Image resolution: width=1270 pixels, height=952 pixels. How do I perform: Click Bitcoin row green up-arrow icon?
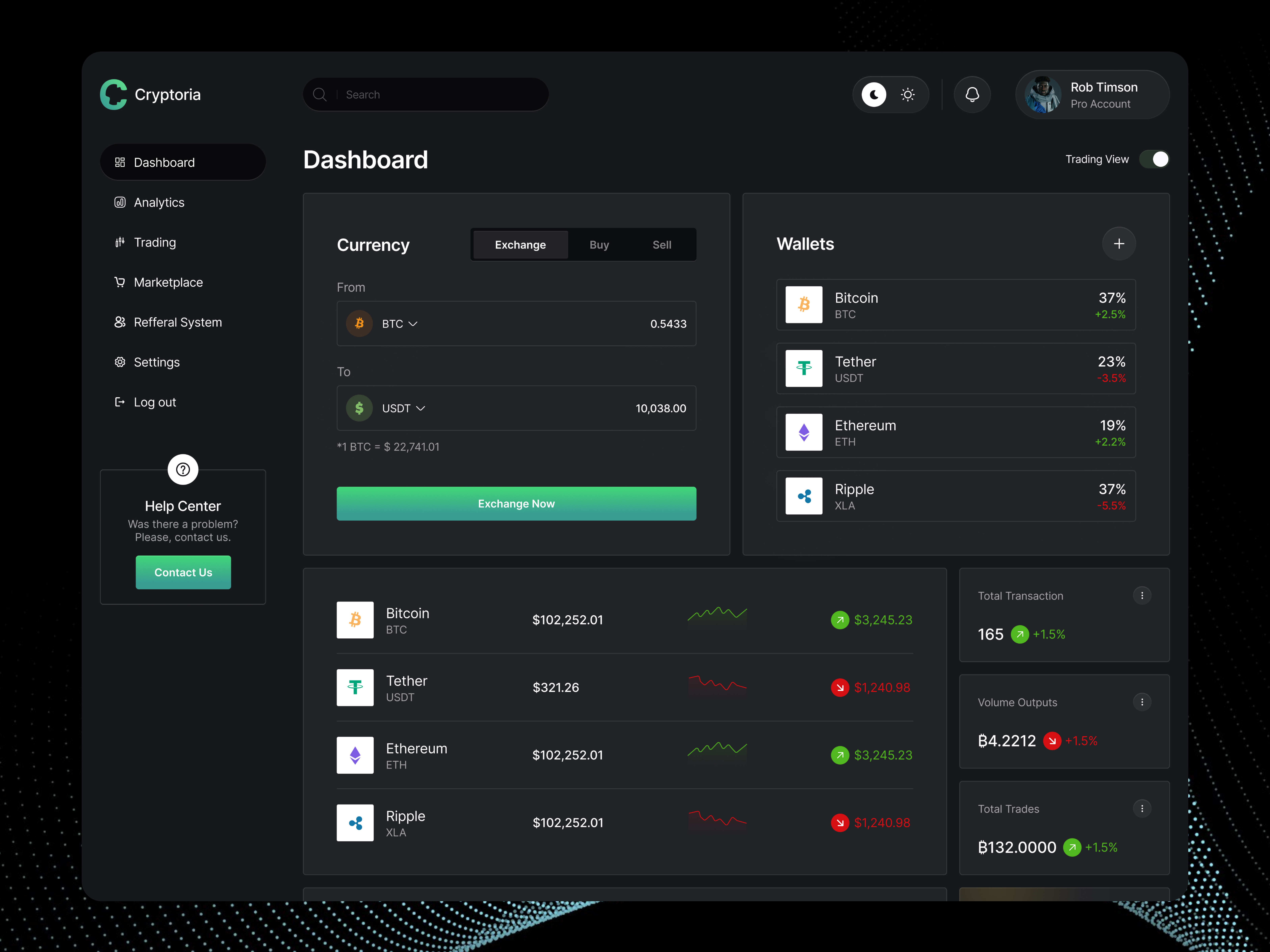pos(840,620)
